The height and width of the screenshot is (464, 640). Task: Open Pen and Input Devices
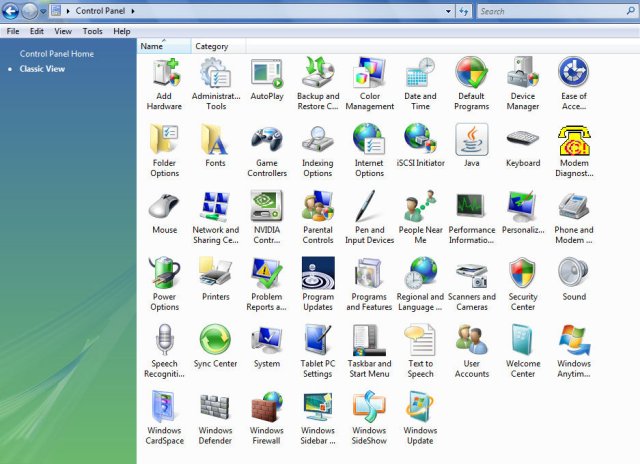pyautogui.click(x=369, y=218)
